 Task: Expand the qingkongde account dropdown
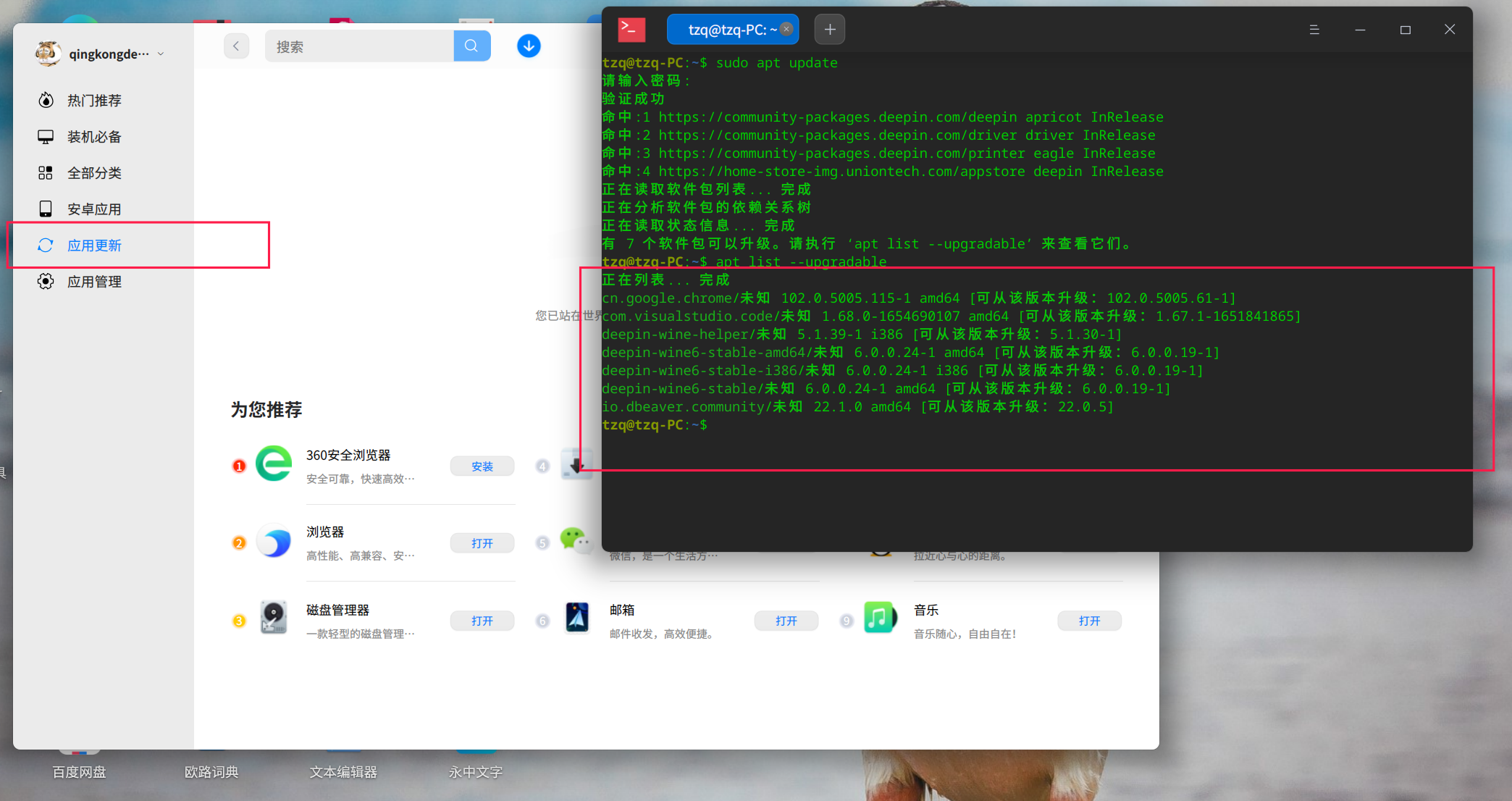[x=160, y=53]
